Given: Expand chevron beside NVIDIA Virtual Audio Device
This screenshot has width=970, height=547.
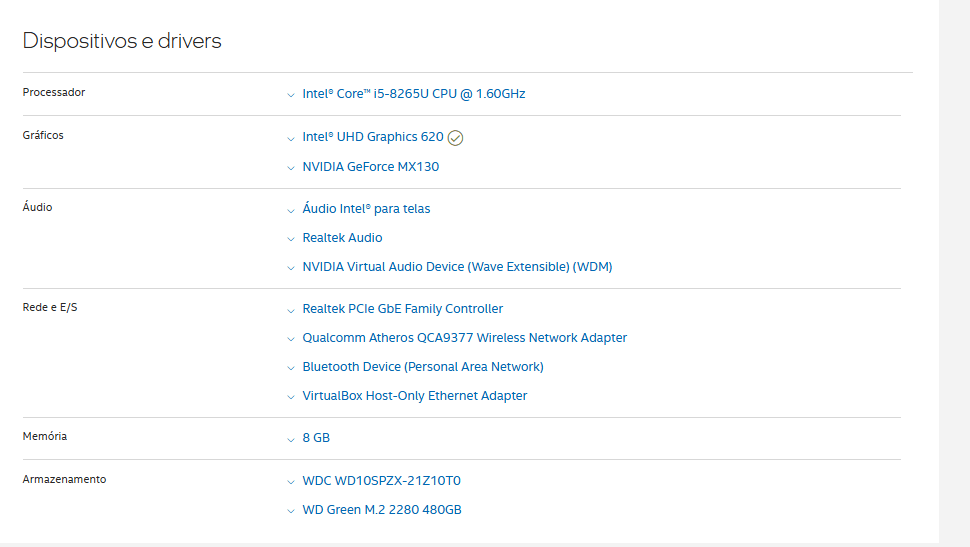Looking at the screenshot, I should tap(291, 268).
